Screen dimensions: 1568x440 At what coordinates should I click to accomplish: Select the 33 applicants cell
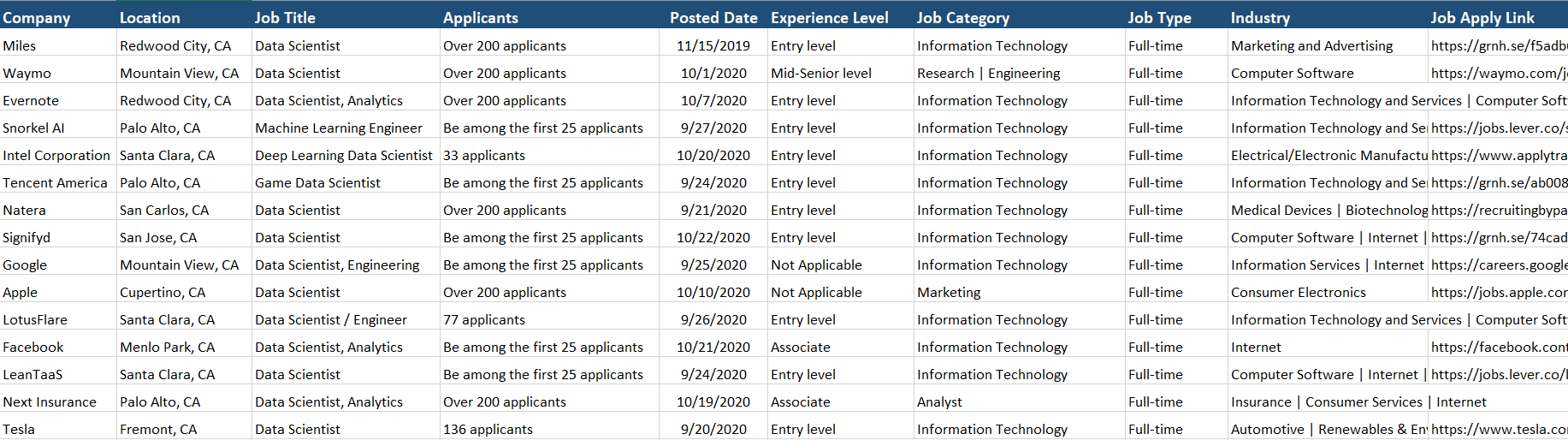point(550,155)
